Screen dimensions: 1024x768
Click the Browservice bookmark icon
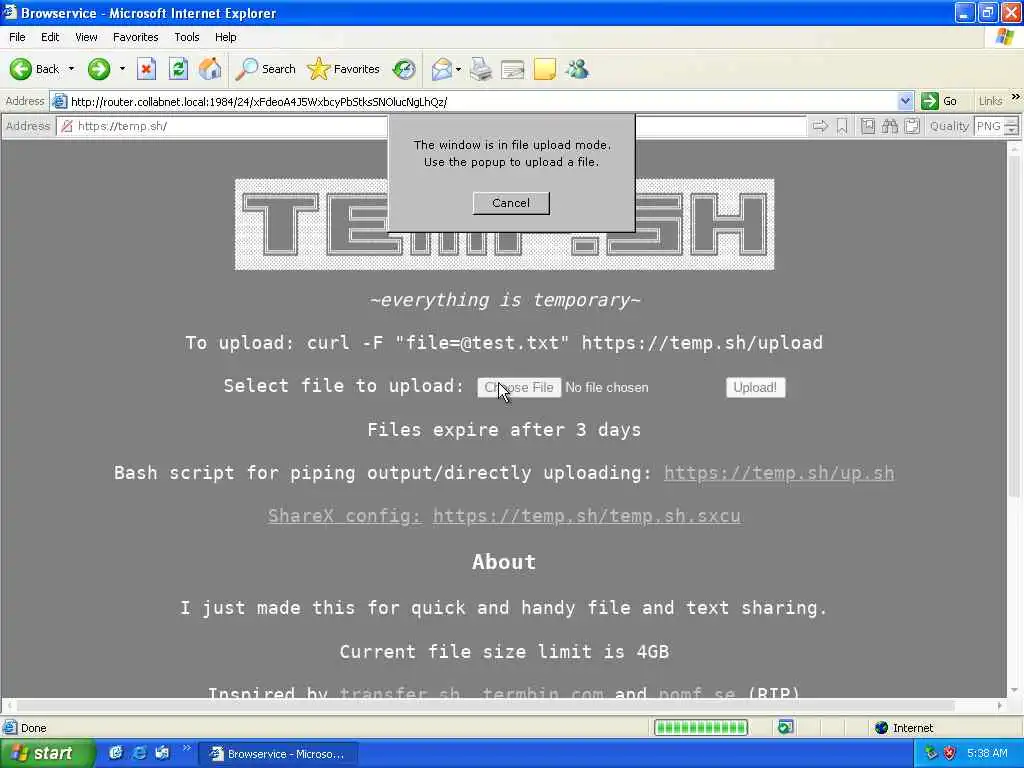842,126
